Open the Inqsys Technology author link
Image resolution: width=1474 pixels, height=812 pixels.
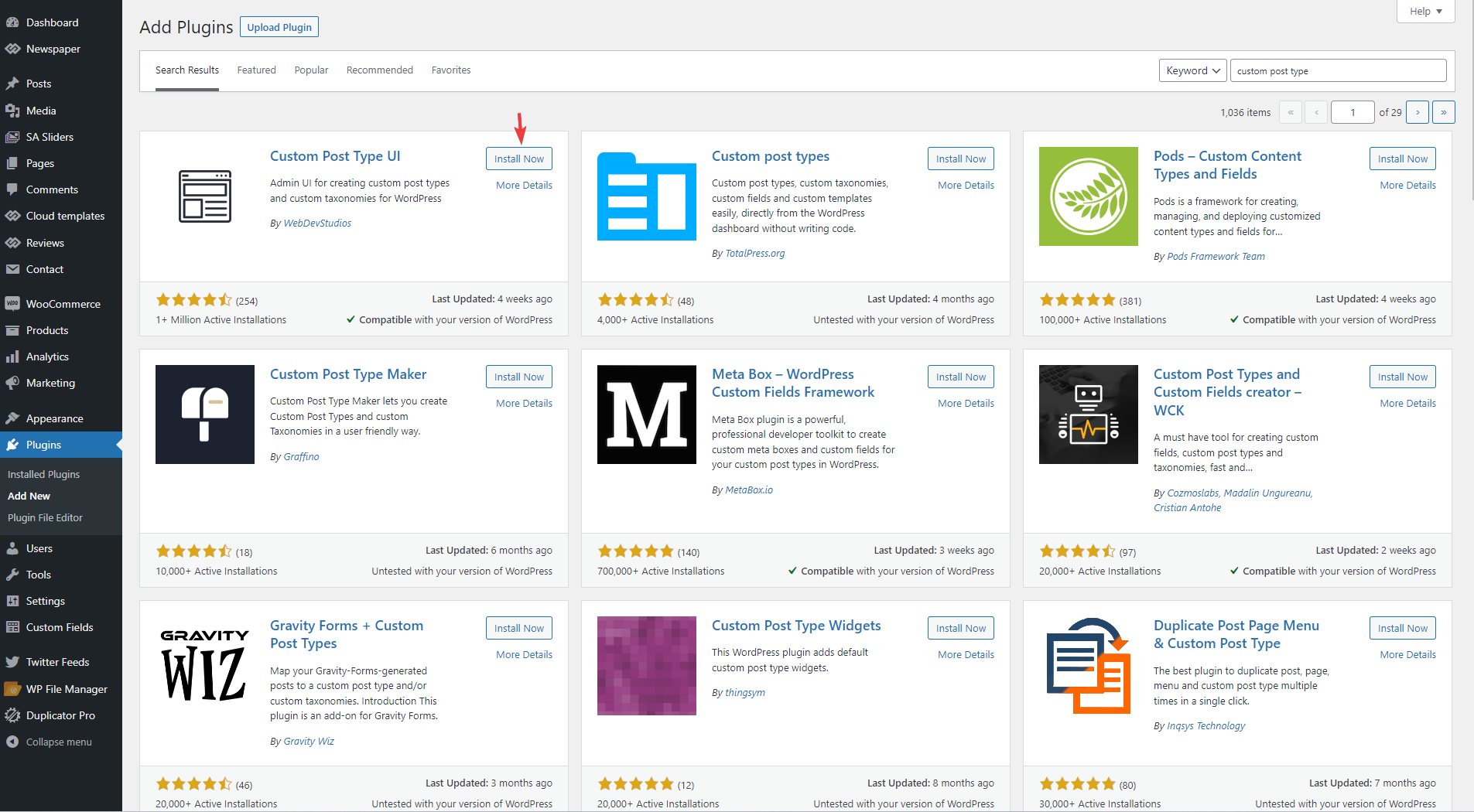pyautogui.click(x=1206, y=725)
